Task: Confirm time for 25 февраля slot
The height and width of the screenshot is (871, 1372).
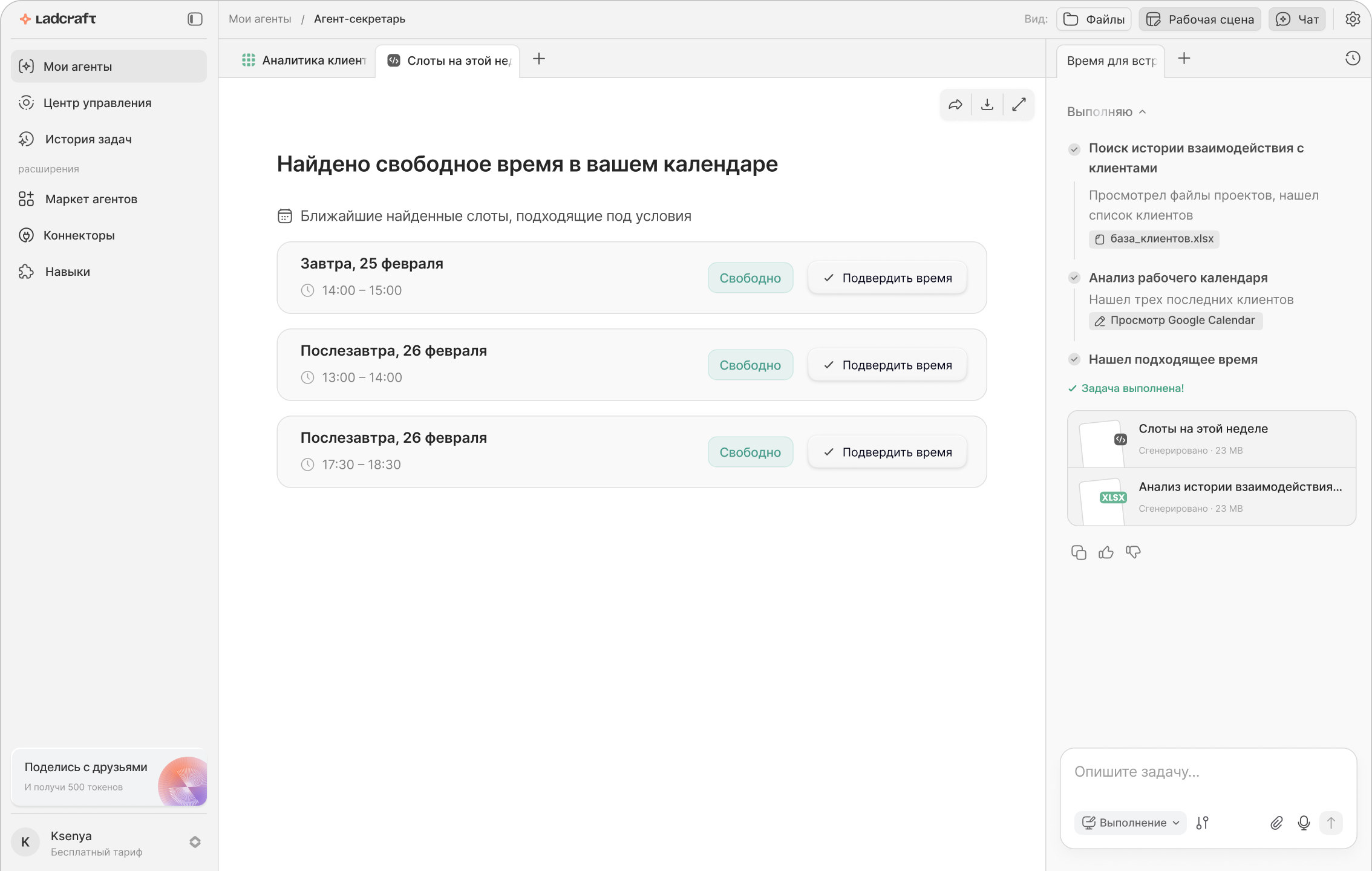Action: (887, 278)
